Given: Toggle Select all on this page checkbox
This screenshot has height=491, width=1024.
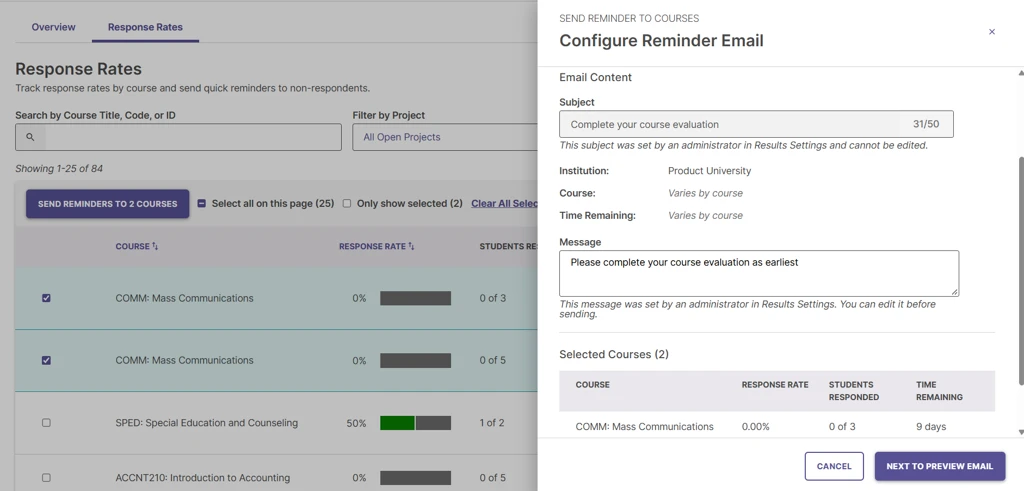Looking at the screenshot, I should 202,203.
